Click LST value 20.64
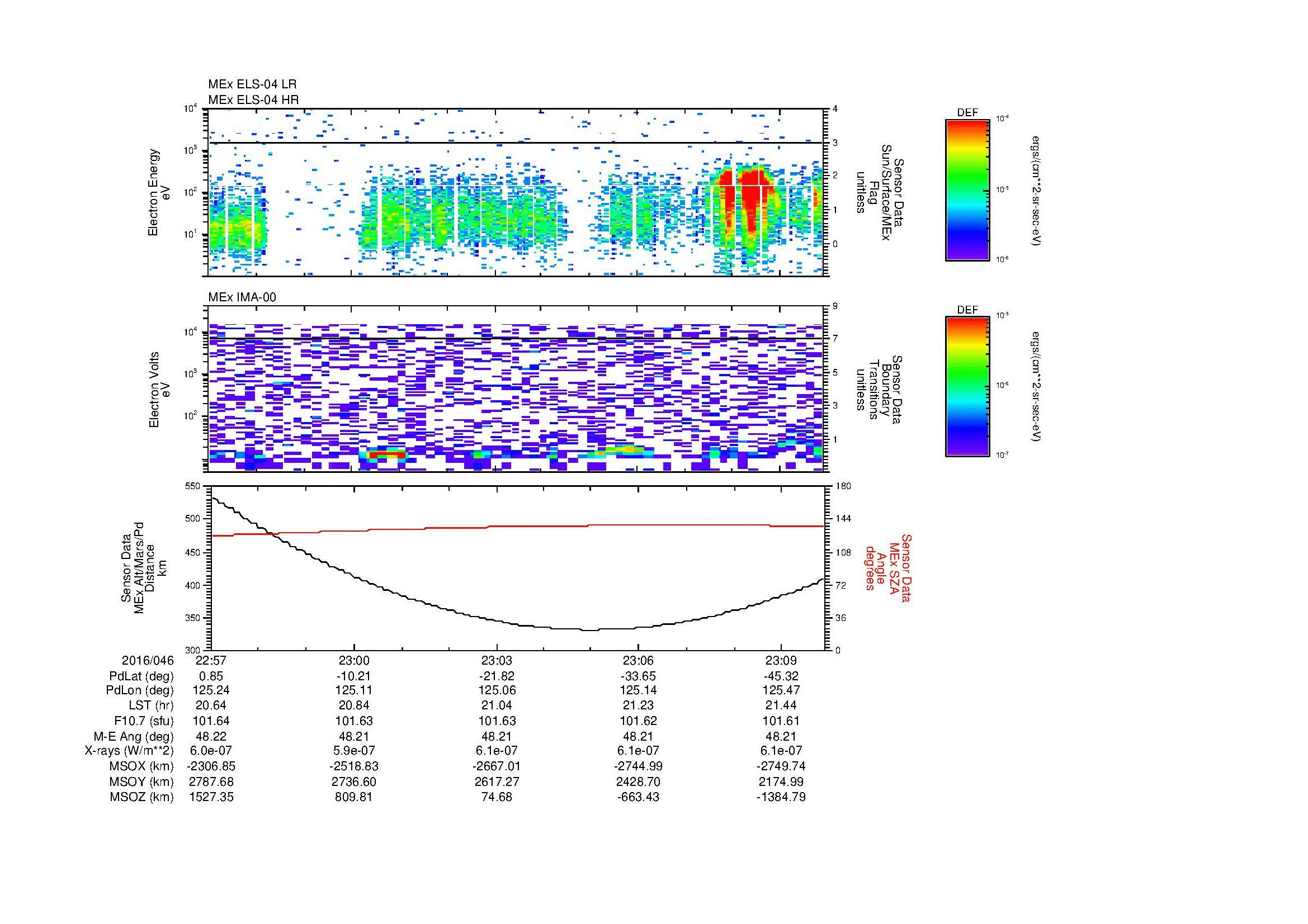 211,705
